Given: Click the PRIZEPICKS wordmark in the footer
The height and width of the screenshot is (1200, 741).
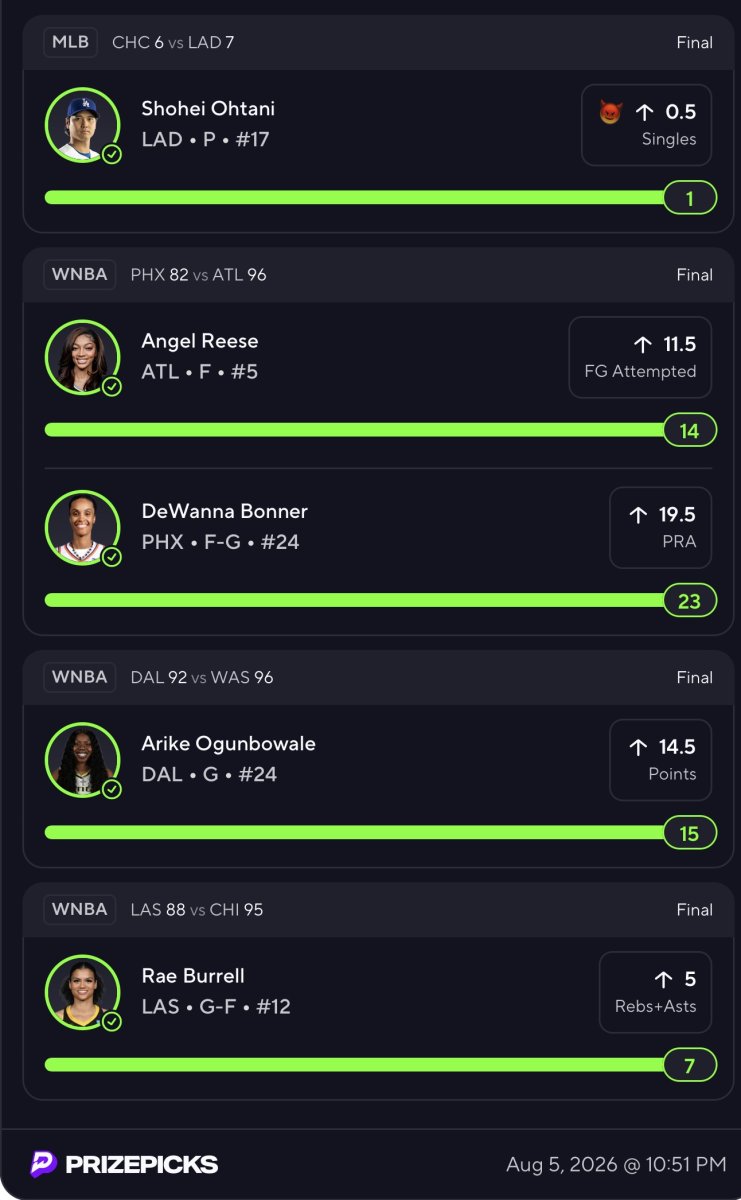Looking at the screenshot, I should (141, 1164).
